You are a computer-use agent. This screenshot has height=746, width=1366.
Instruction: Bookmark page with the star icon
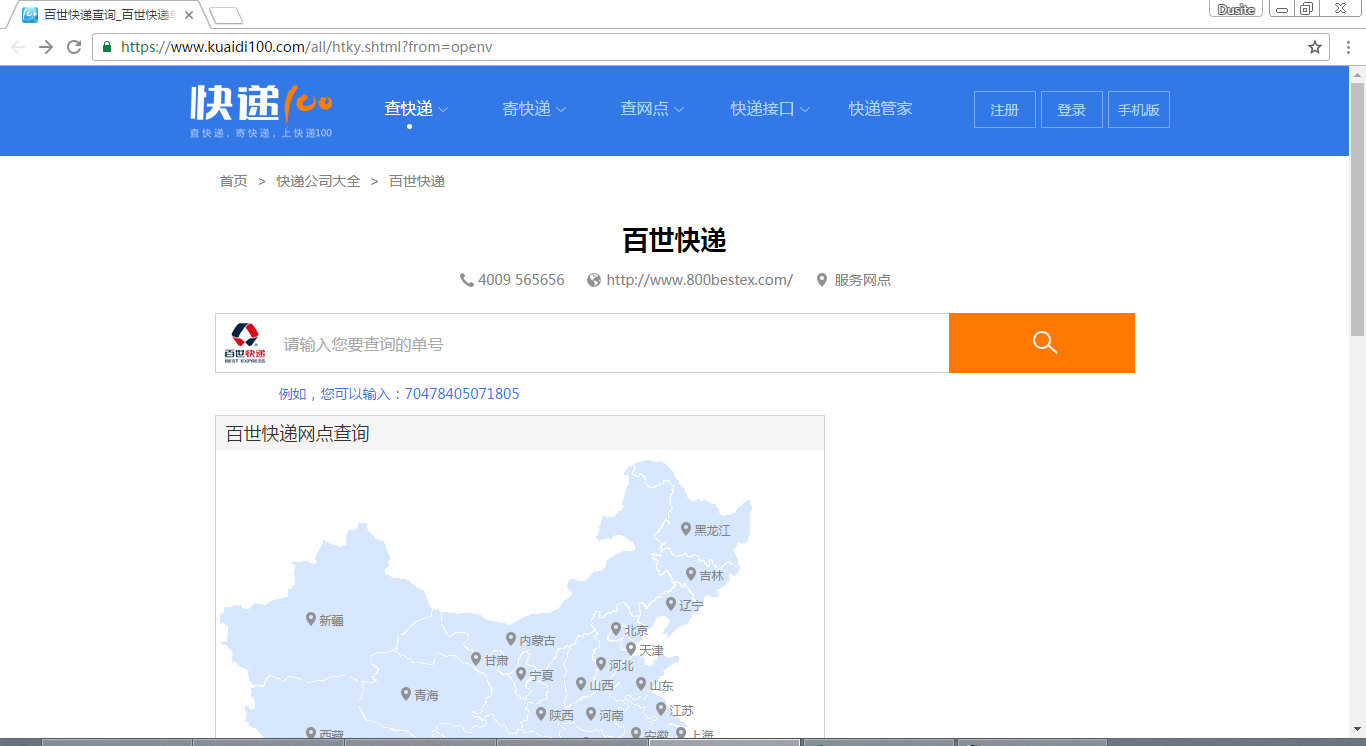tap(1315, 47)
